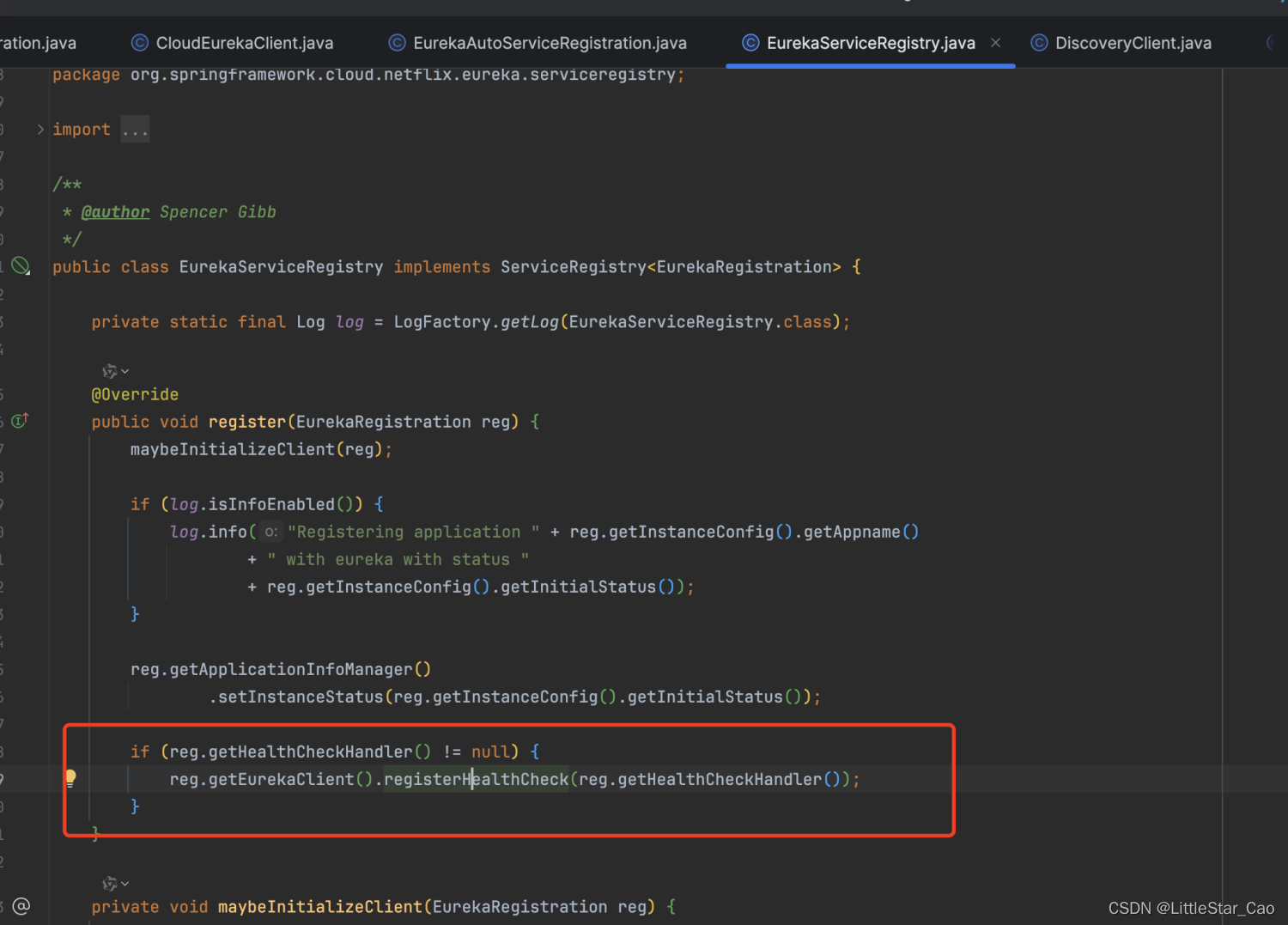Click private maybeInitializeClient method declaration
The width and height of the screenshot is (1288, 925).
[x=384, y=907]
